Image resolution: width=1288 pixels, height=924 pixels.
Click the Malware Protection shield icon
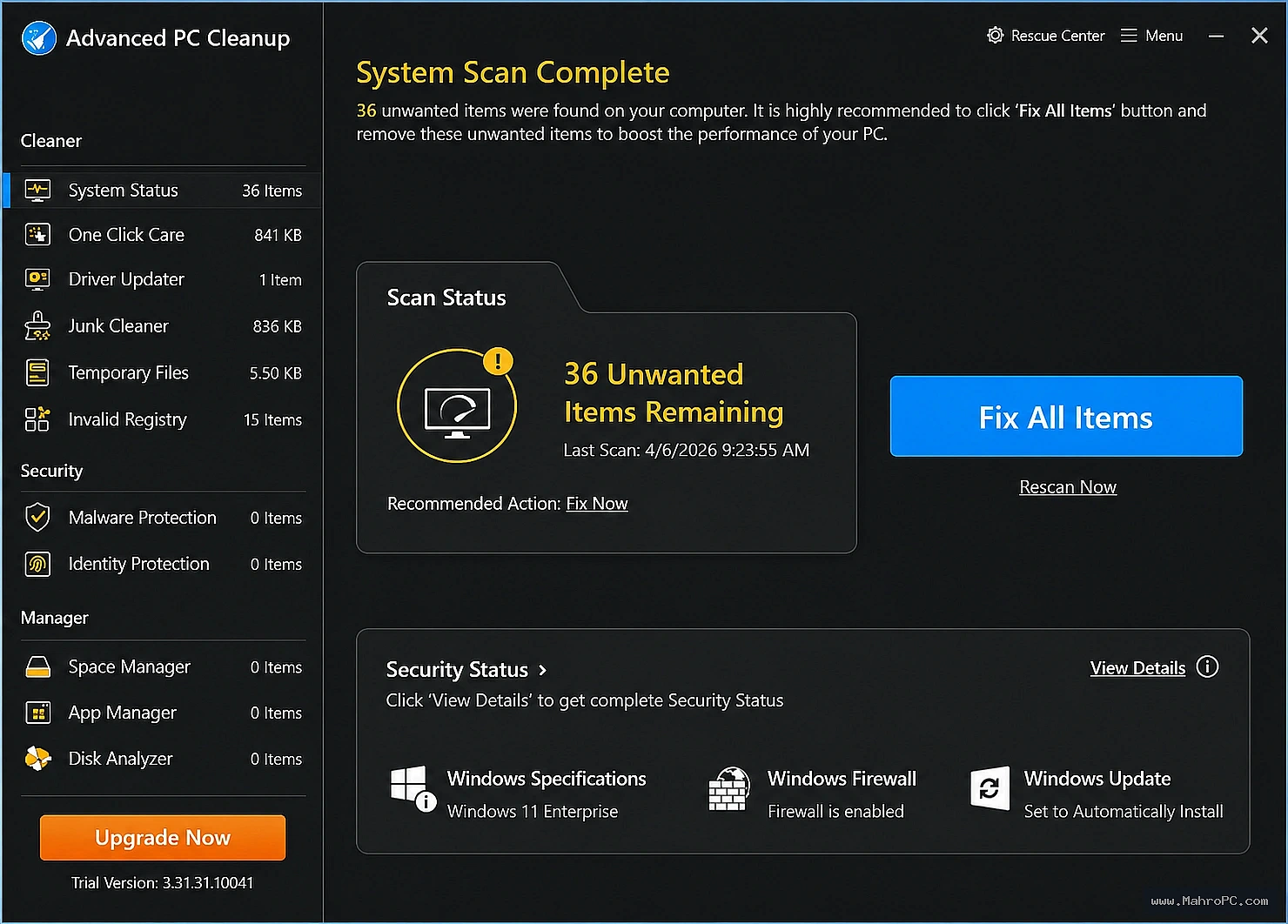click(x=37, y=518)
